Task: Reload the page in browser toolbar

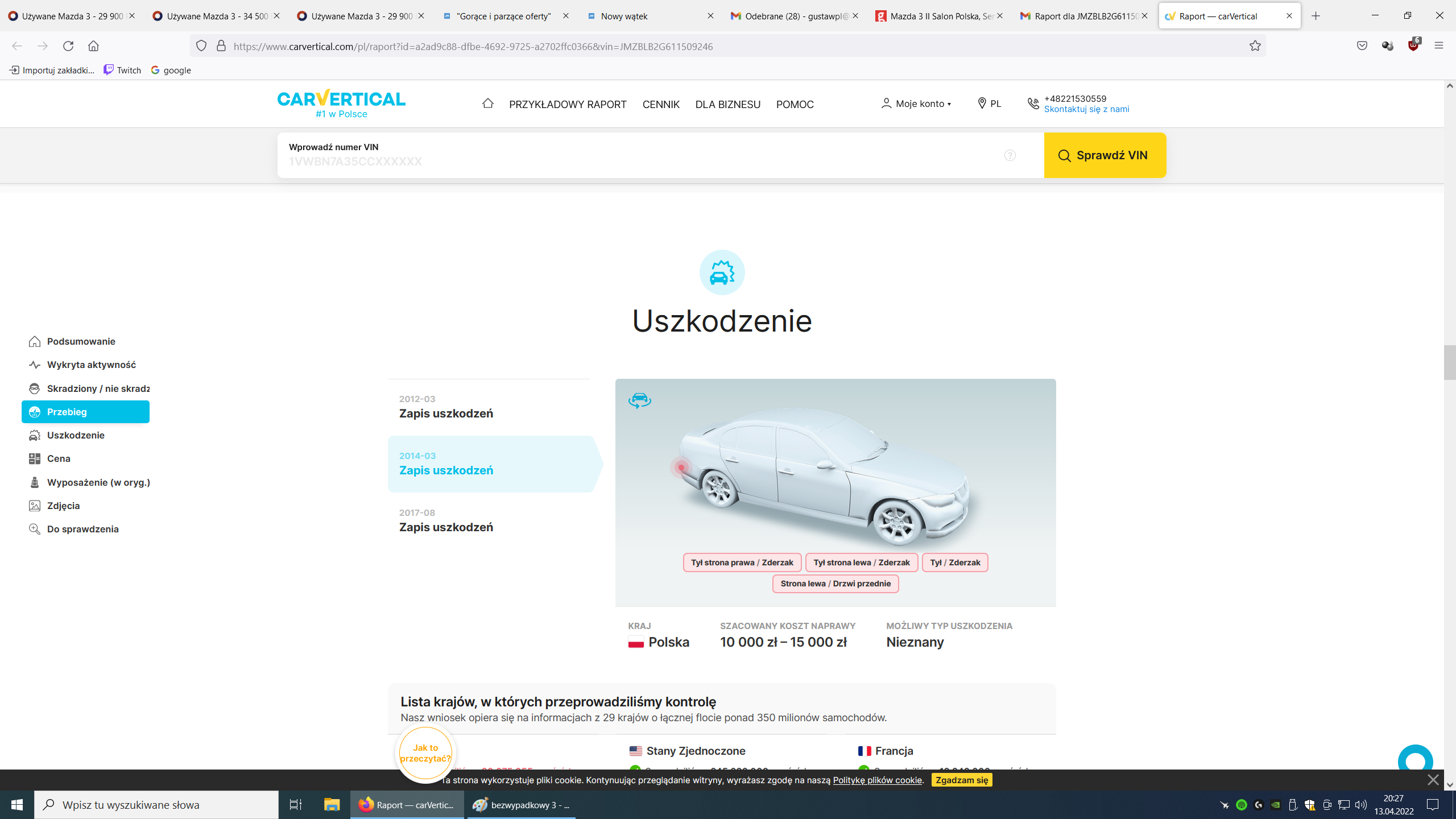Action: pos(68,46)
